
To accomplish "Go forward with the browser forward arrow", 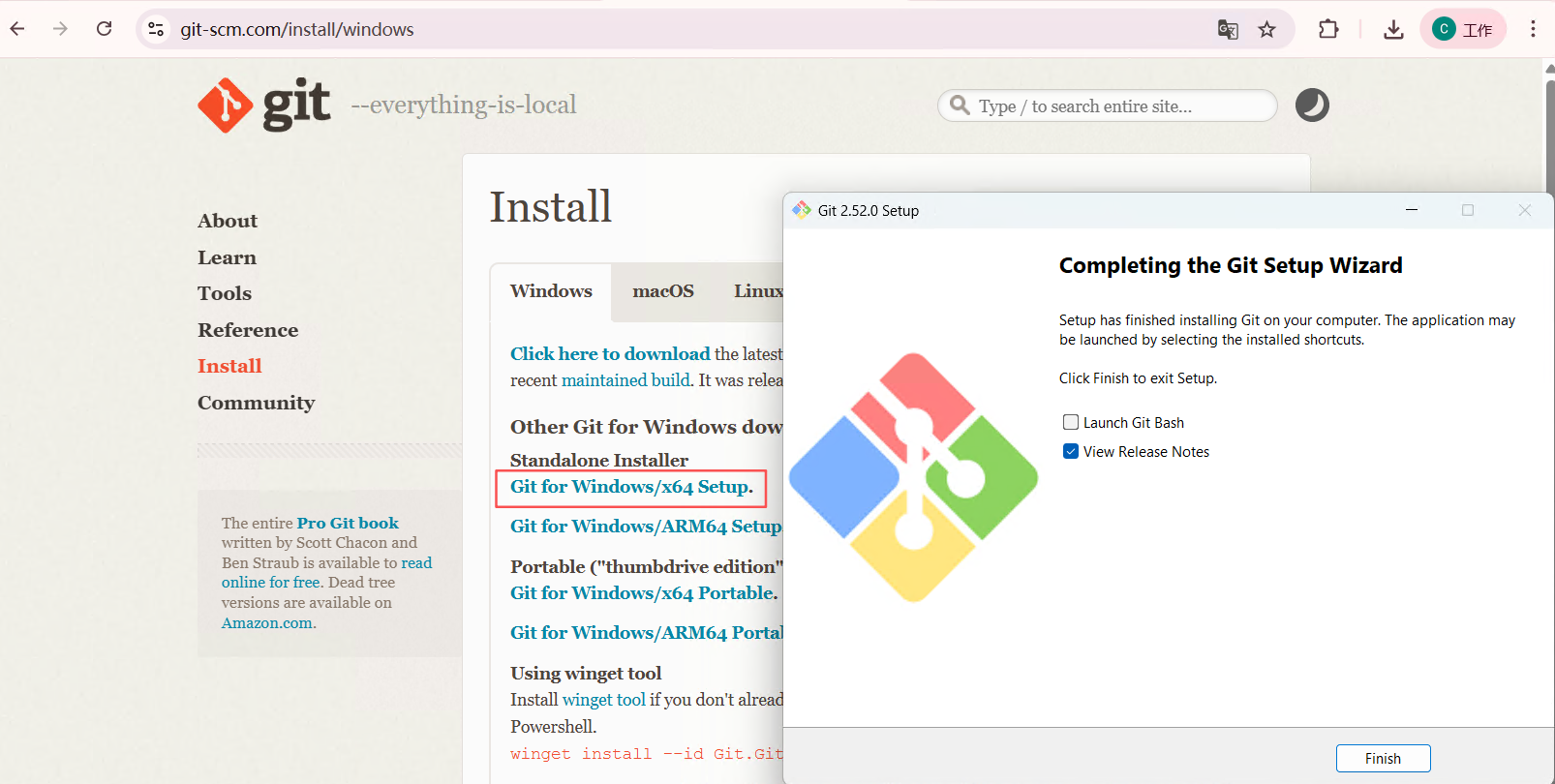I will [60, 29].
